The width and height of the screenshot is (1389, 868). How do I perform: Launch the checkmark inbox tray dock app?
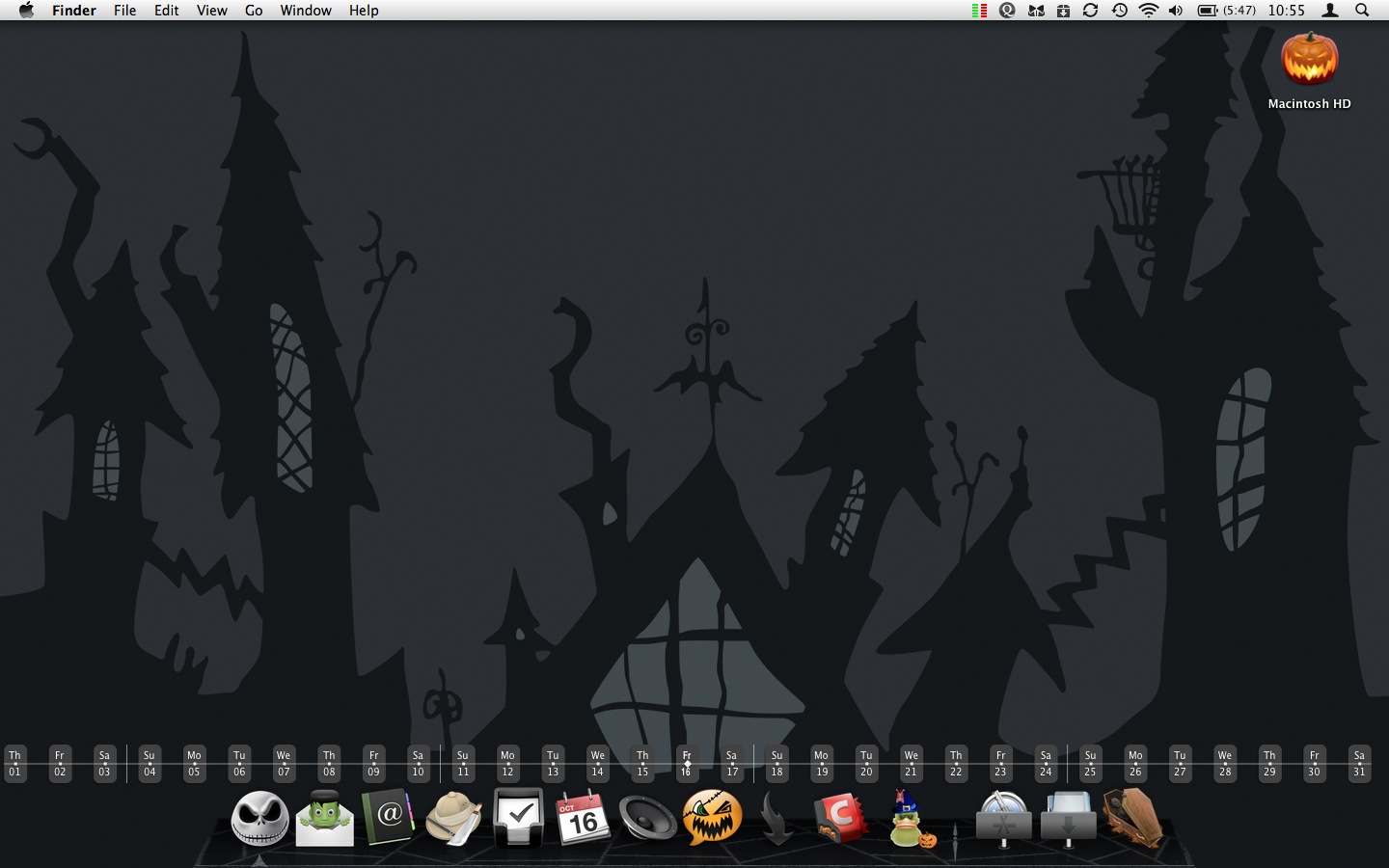518,817
